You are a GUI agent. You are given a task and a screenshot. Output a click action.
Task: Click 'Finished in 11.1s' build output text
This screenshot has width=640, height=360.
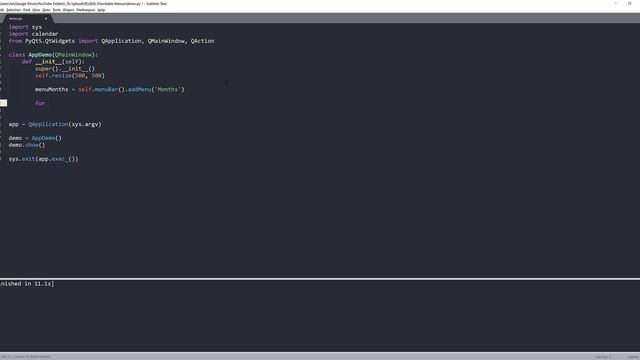coord(27,284)
